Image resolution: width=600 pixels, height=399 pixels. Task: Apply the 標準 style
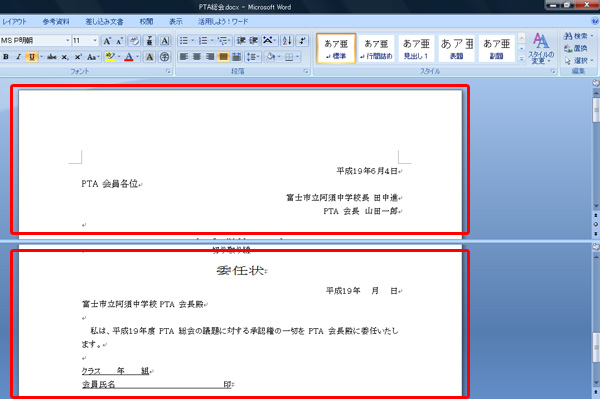(336, 49)
